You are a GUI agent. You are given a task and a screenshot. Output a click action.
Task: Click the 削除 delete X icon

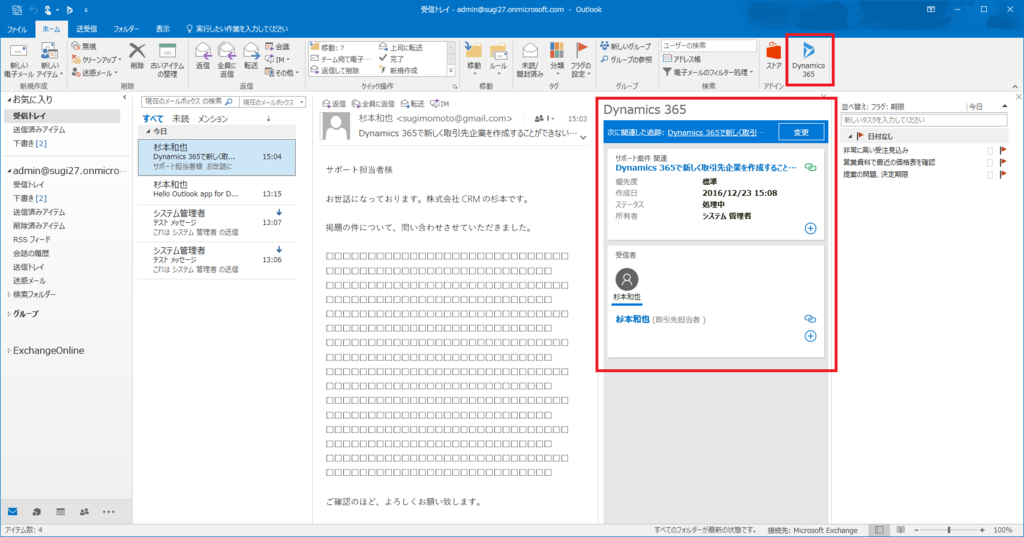(137, 51)
